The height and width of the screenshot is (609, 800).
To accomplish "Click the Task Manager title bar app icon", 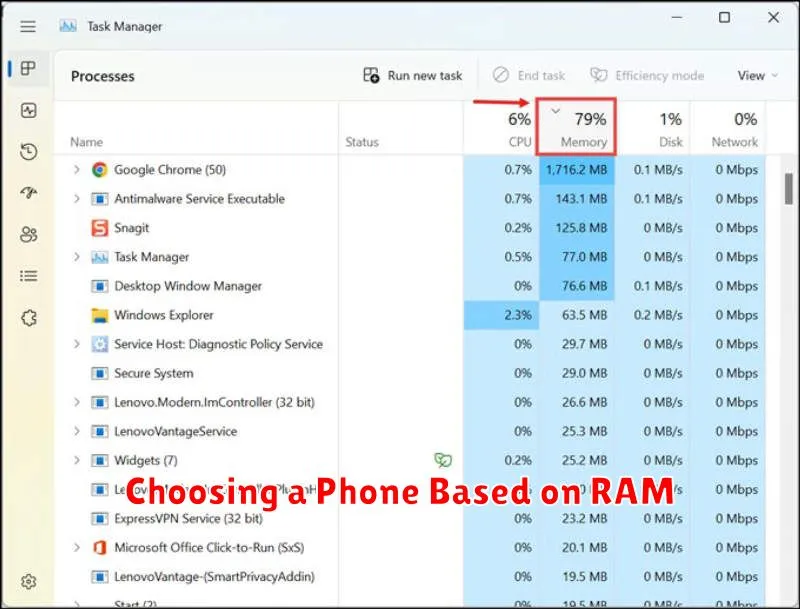I will point(68,26).
